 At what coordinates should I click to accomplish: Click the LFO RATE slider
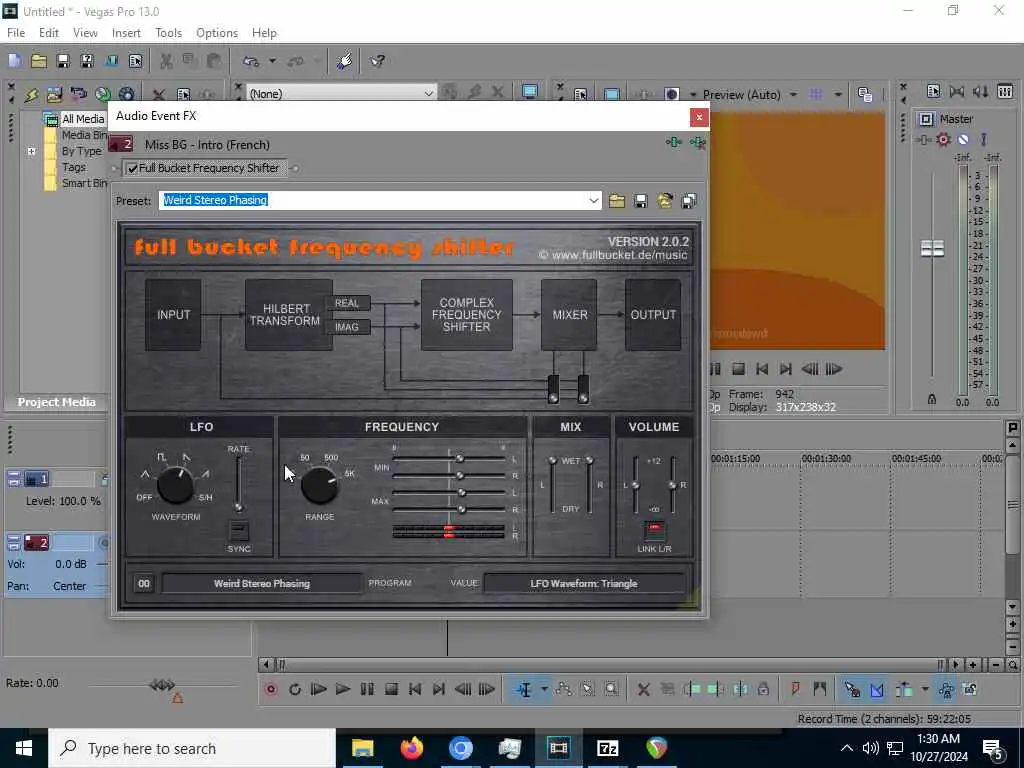239,484
